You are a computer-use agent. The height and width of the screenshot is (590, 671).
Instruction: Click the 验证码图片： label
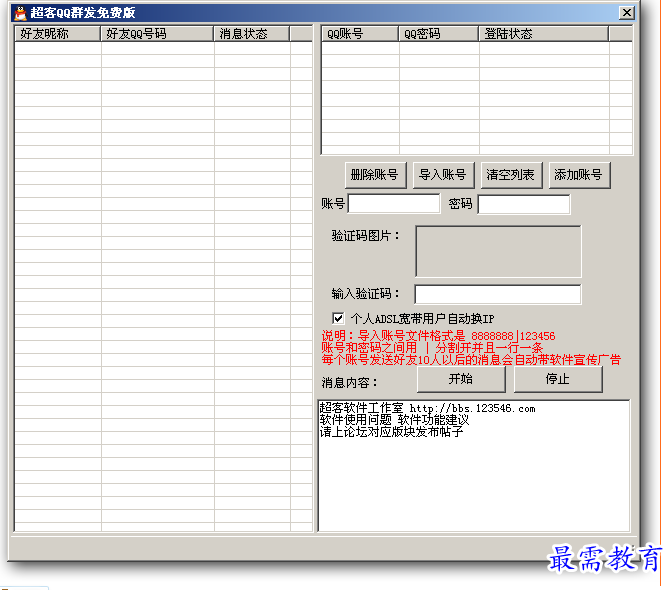coord(365,236)
